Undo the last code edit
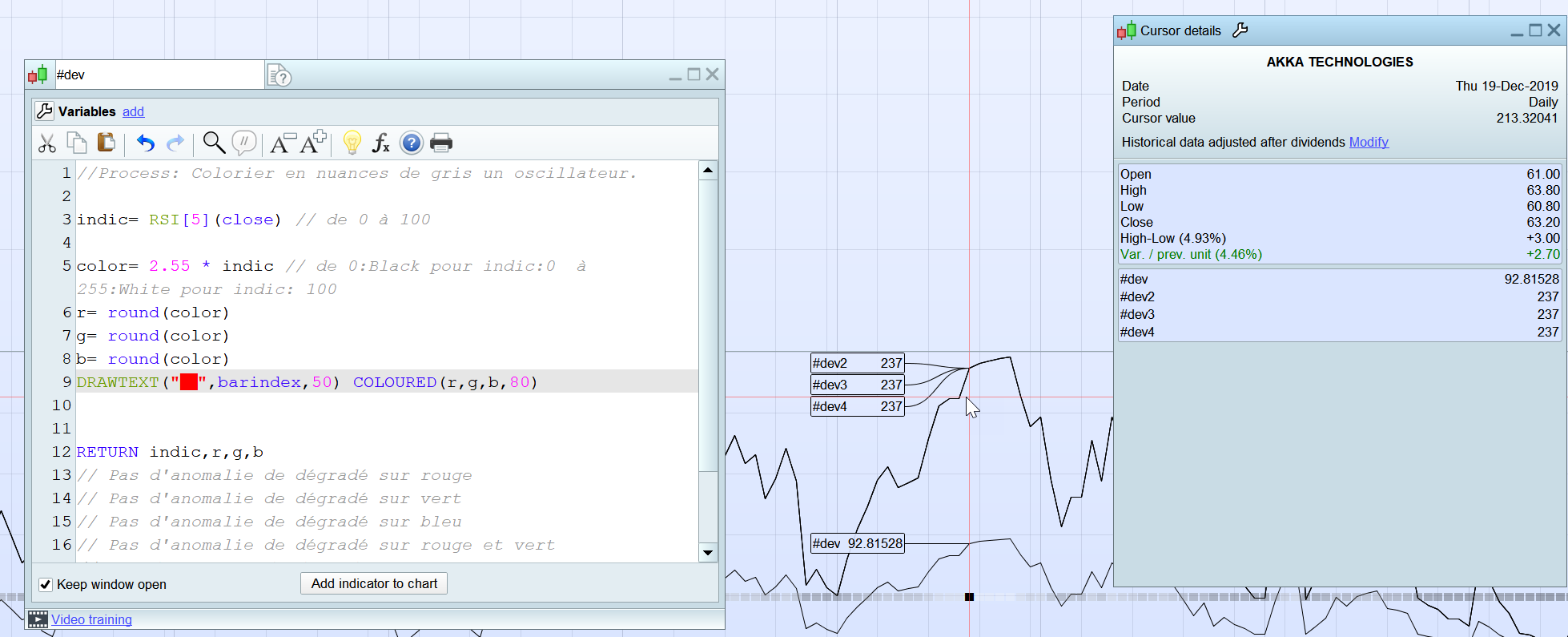The image size is (1568, 637). tap(145, 143)
